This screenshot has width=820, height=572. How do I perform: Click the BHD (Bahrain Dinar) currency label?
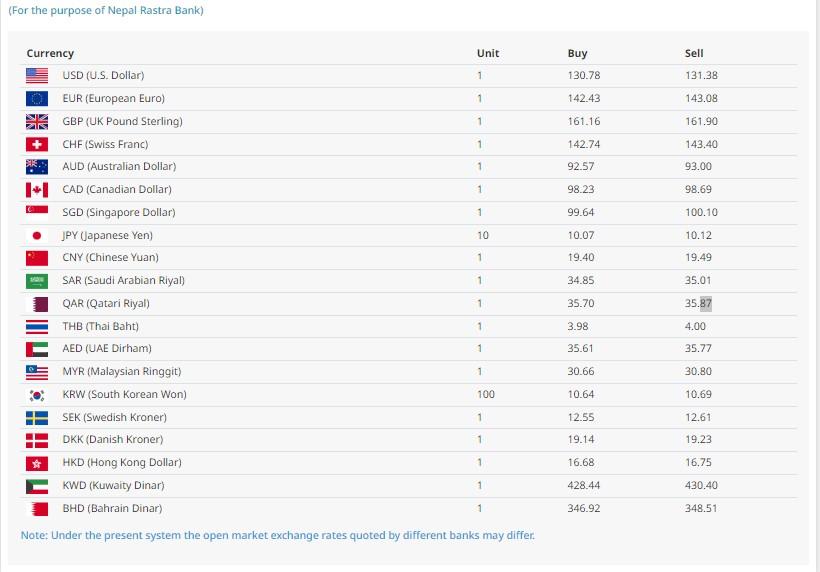[x=112, y=508]
